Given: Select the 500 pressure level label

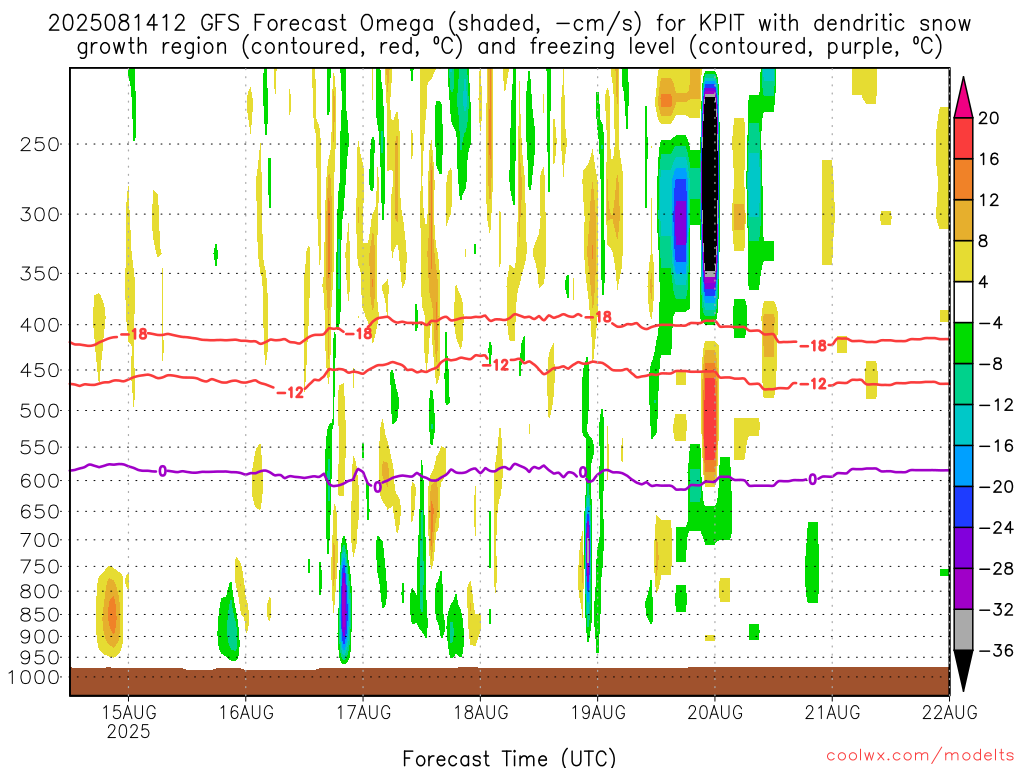Looking at the screenshot, I should coord(40,411).
